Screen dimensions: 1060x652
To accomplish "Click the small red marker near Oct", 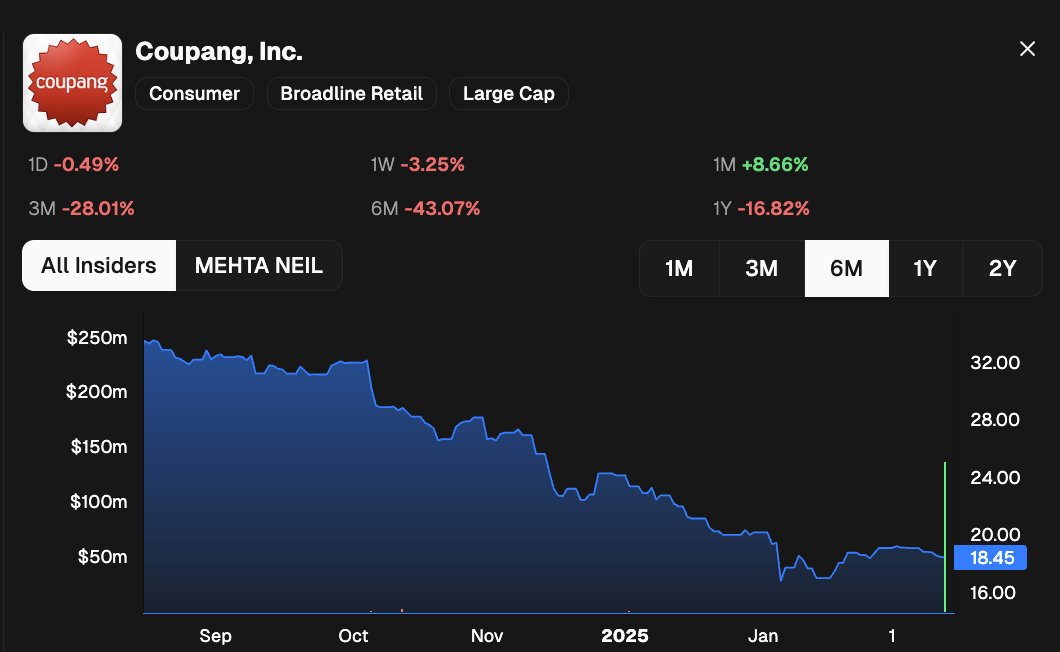I will (402, 610).
